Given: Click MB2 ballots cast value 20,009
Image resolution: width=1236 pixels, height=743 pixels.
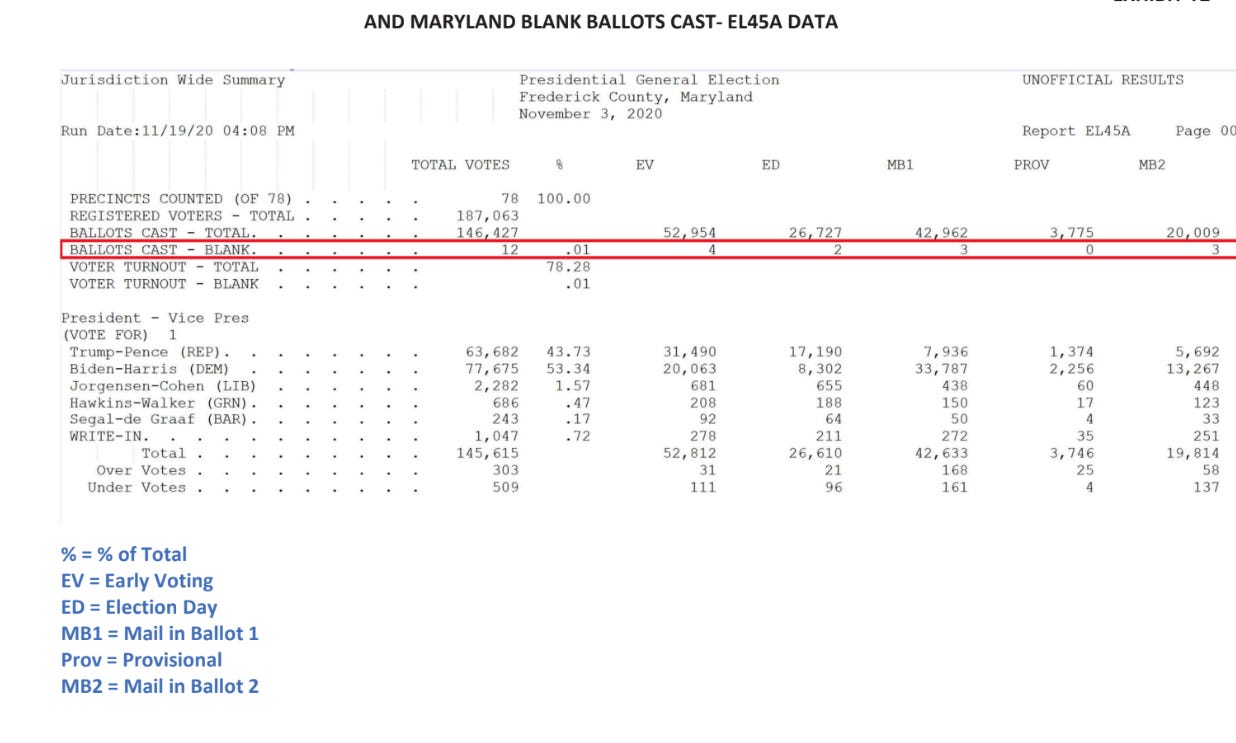Looking at the screenshot, I should coord(1193,233).
